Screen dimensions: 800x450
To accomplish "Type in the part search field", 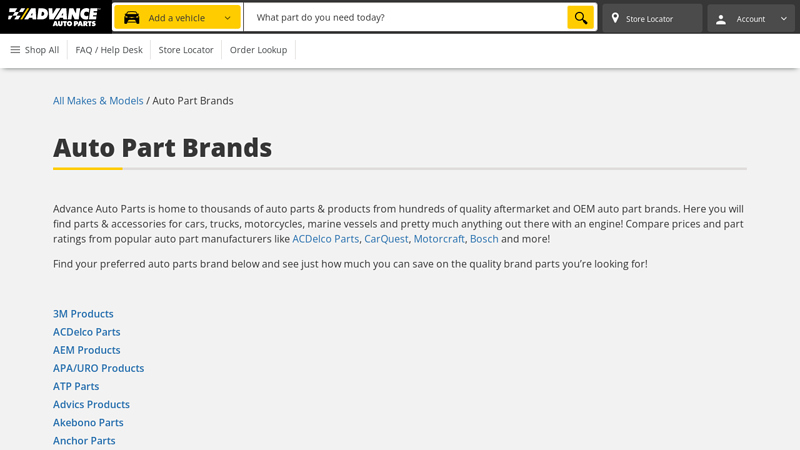I will (x=405, y=18).
